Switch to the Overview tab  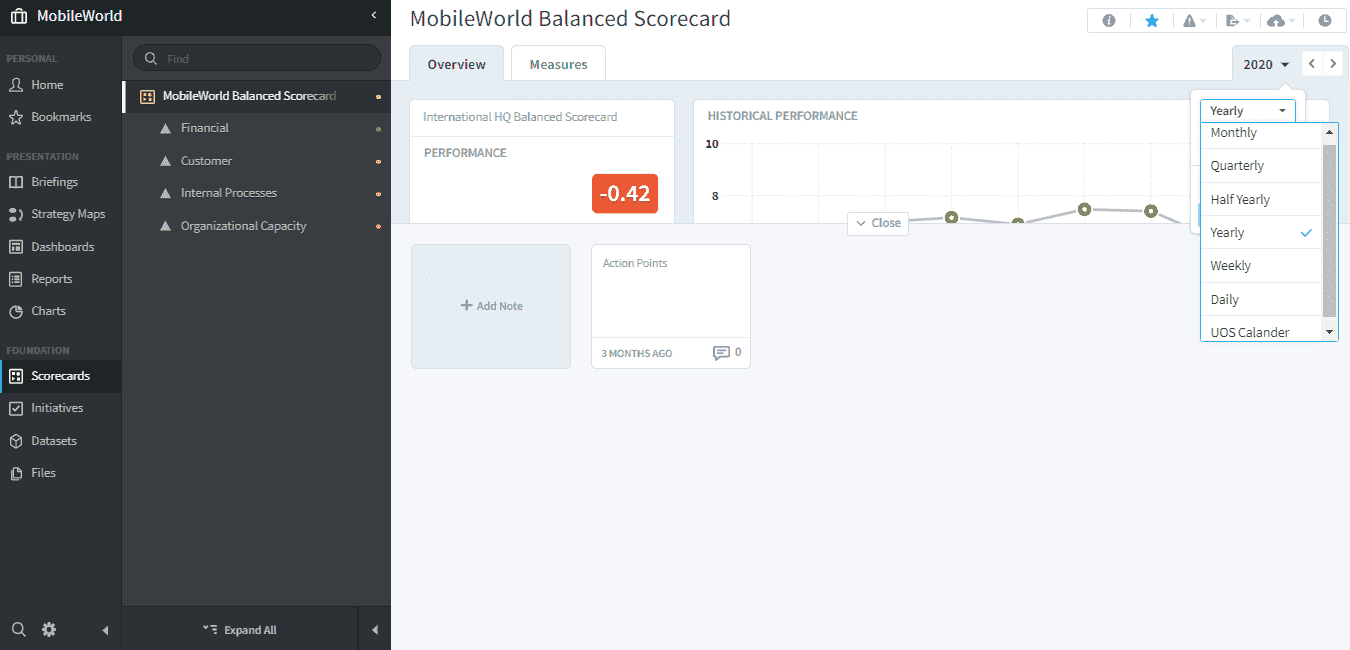click(x=456, y=64)
